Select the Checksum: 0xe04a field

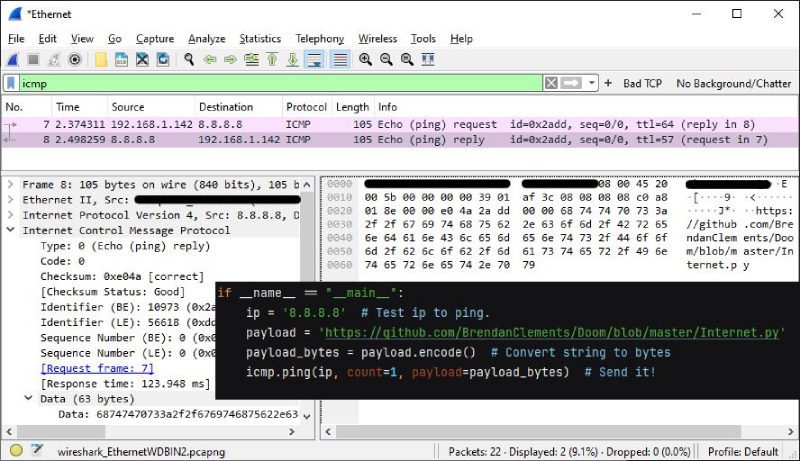122,276
